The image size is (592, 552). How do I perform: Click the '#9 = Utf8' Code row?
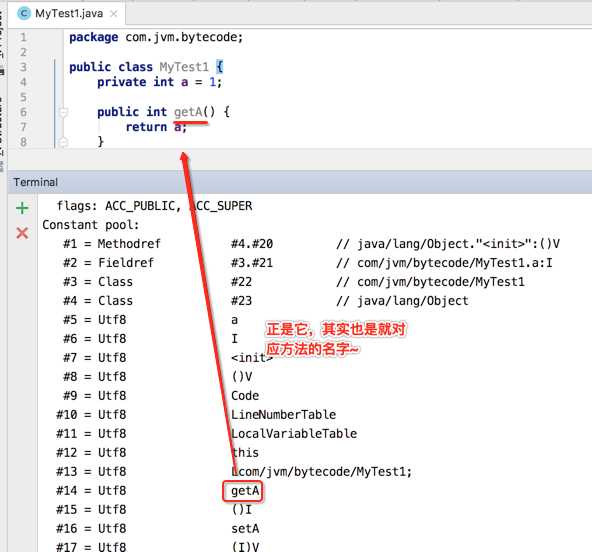point(161,396)
